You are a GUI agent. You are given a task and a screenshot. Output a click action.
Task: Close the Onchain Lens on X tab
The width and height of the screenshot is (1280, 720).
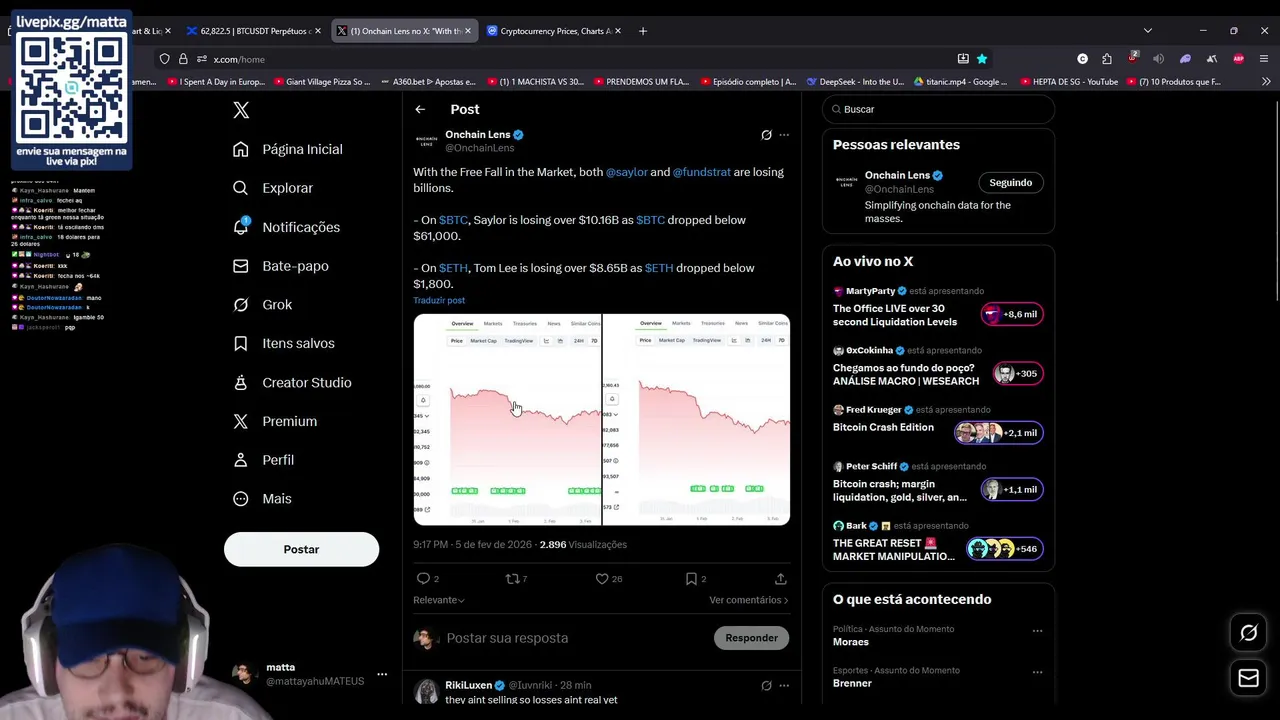[x=467, y=31]
